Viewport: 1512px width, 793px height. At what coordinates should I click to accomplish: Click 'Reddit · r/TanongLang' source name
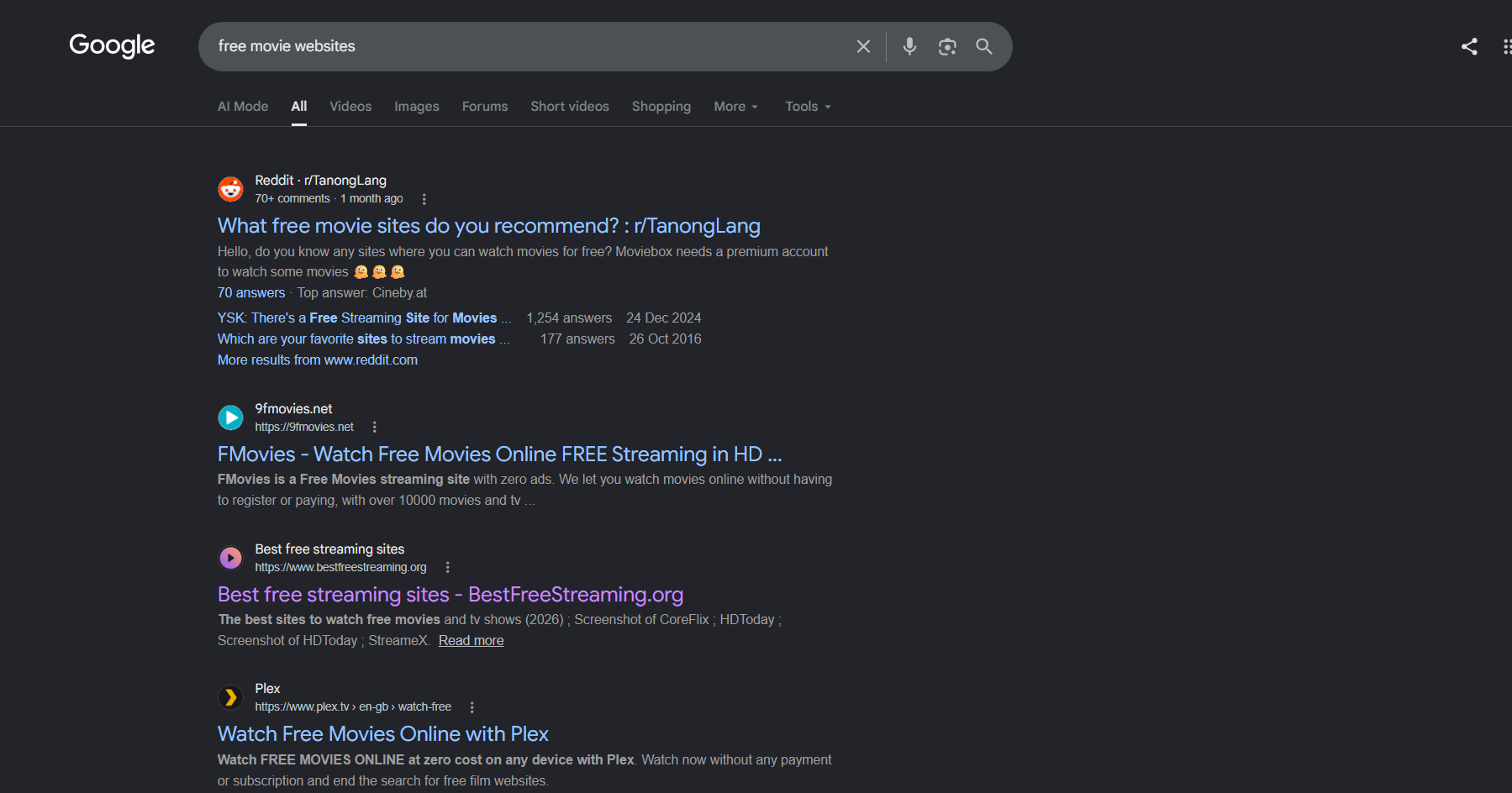coord(321,181)
